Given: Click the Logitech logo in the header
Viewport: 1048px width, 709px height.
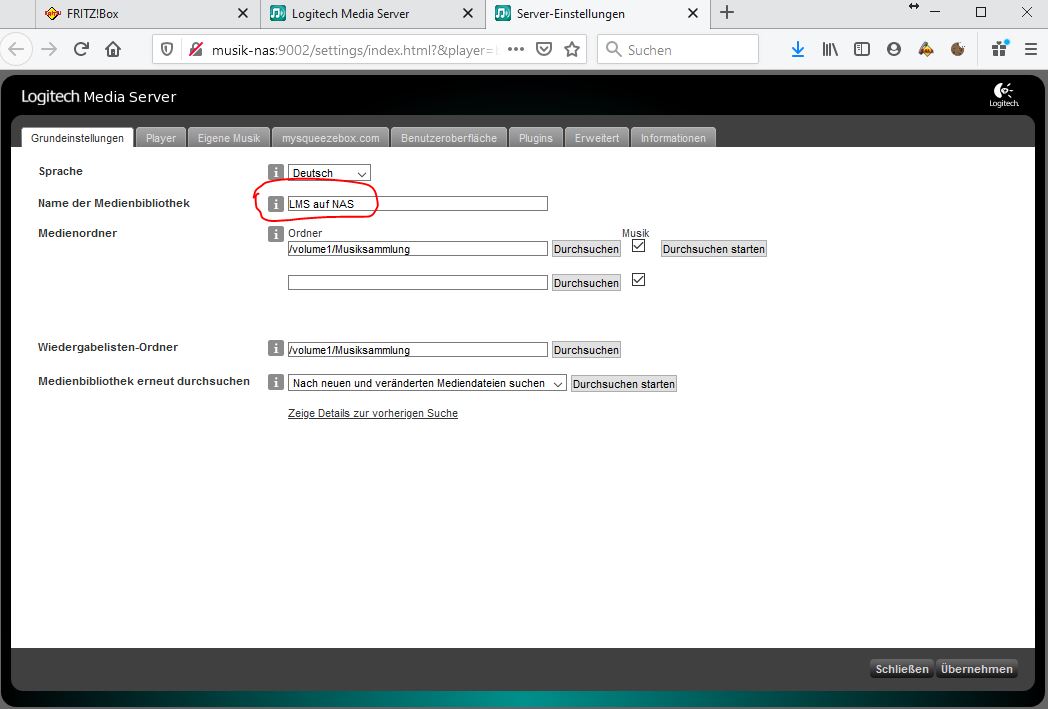Looking at the screenshot, I should click(1004, 96).
